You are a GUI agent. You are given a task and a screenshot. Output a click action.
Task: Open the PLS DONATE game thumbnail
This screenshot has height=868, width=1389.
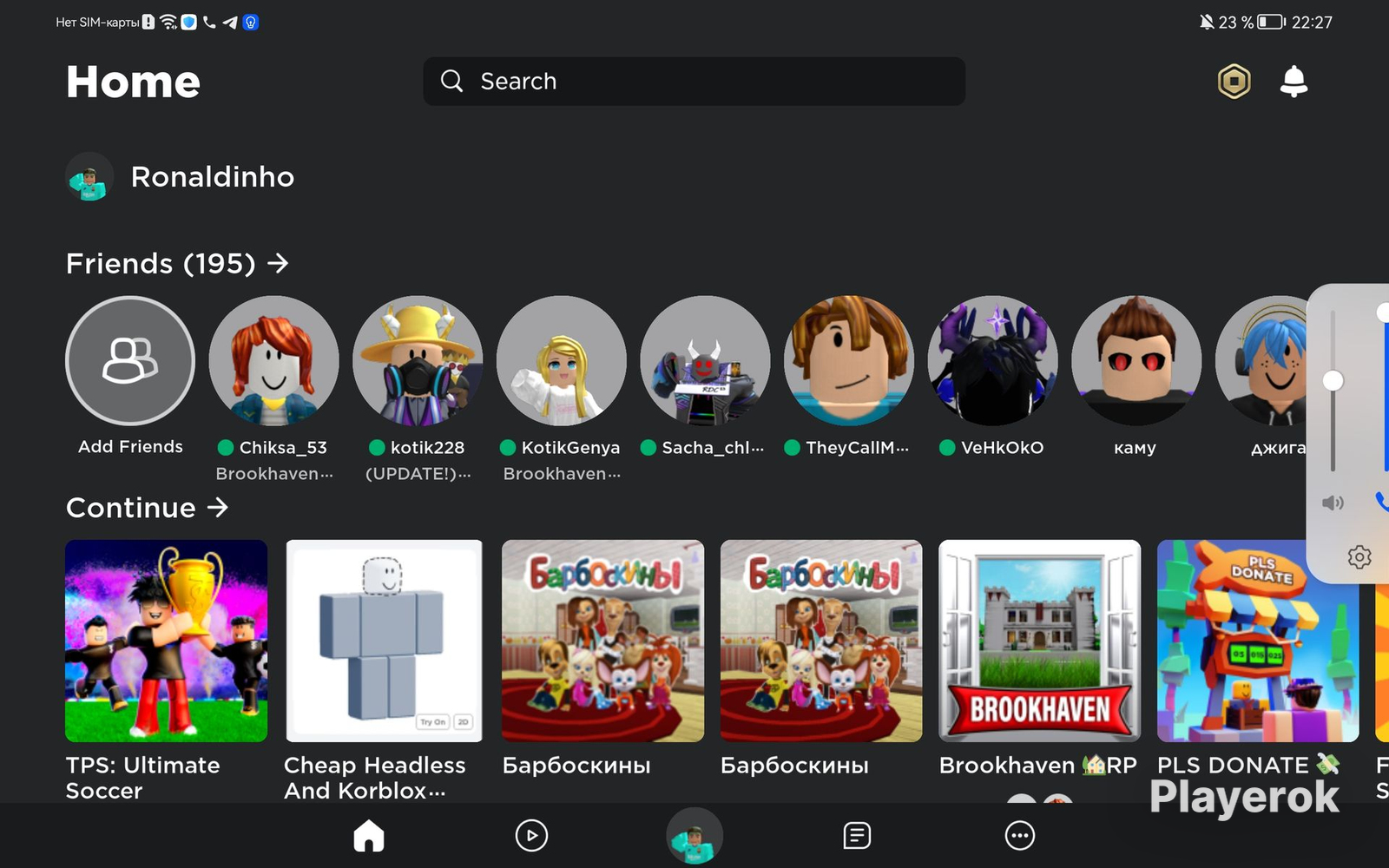coord(1258,641)
